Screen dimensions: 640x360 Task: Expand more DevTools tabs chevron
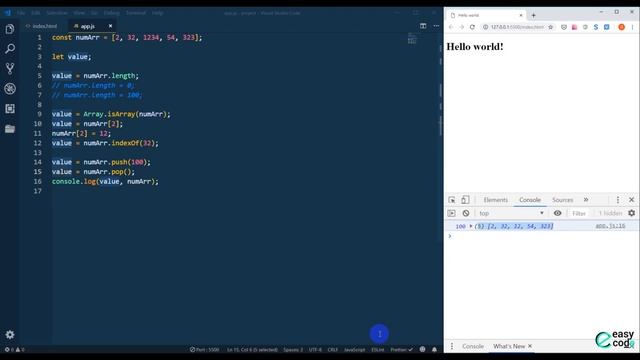[586, 200]
